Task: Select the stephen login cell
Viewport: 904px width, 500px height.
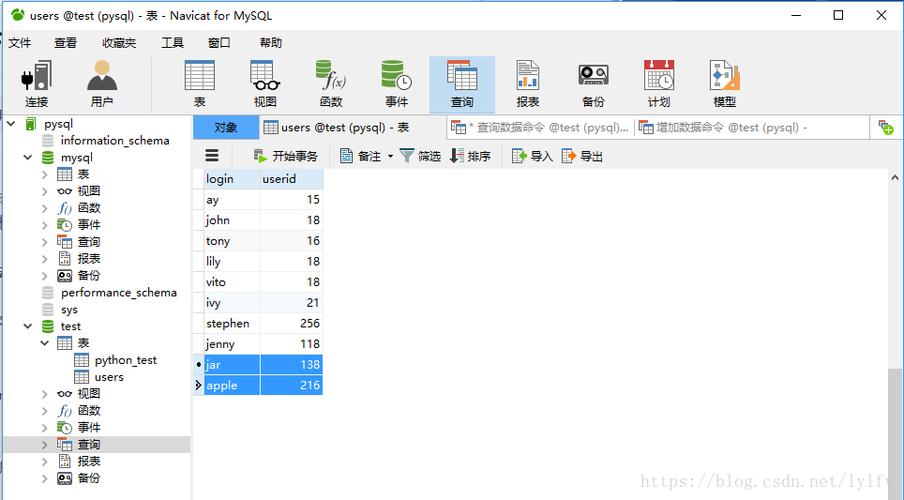Action: 232,324
